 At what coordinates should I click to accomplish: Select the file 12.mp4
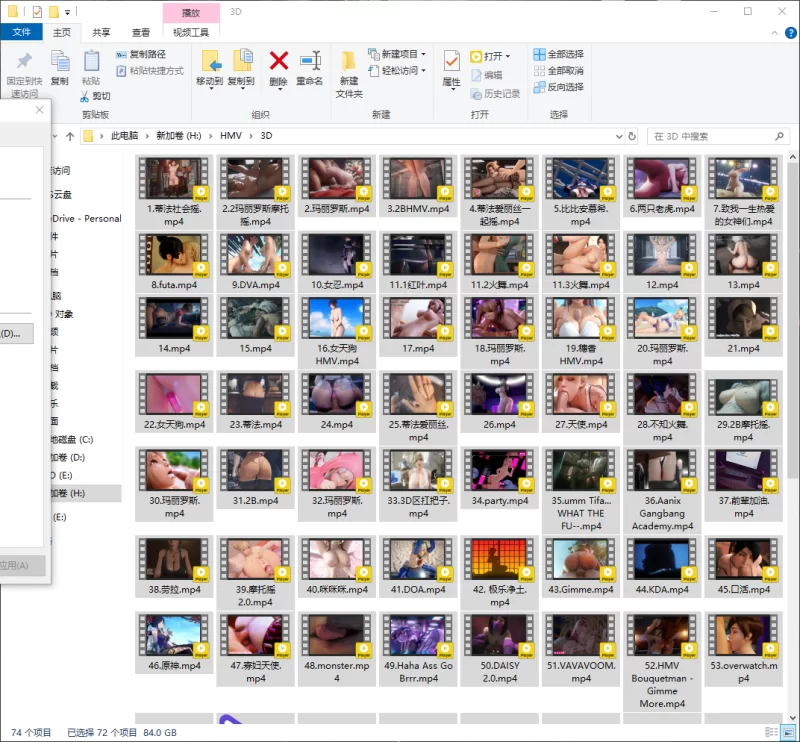[662, 262]
